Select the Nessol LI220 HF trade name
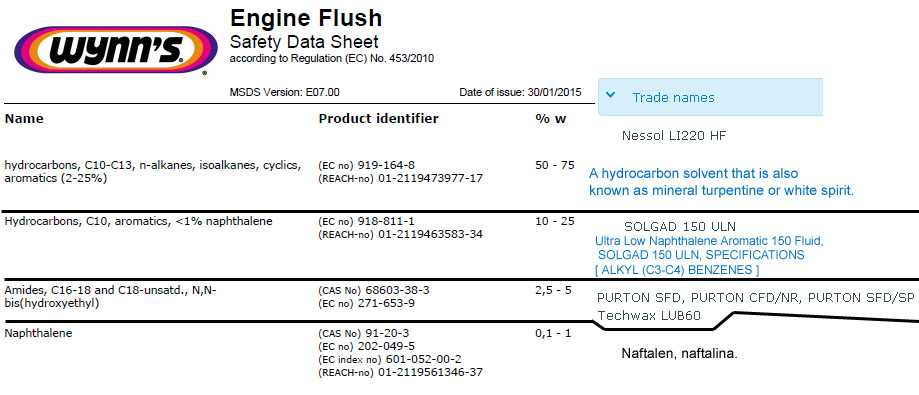The image size is (919, 395). pos(674,136)
